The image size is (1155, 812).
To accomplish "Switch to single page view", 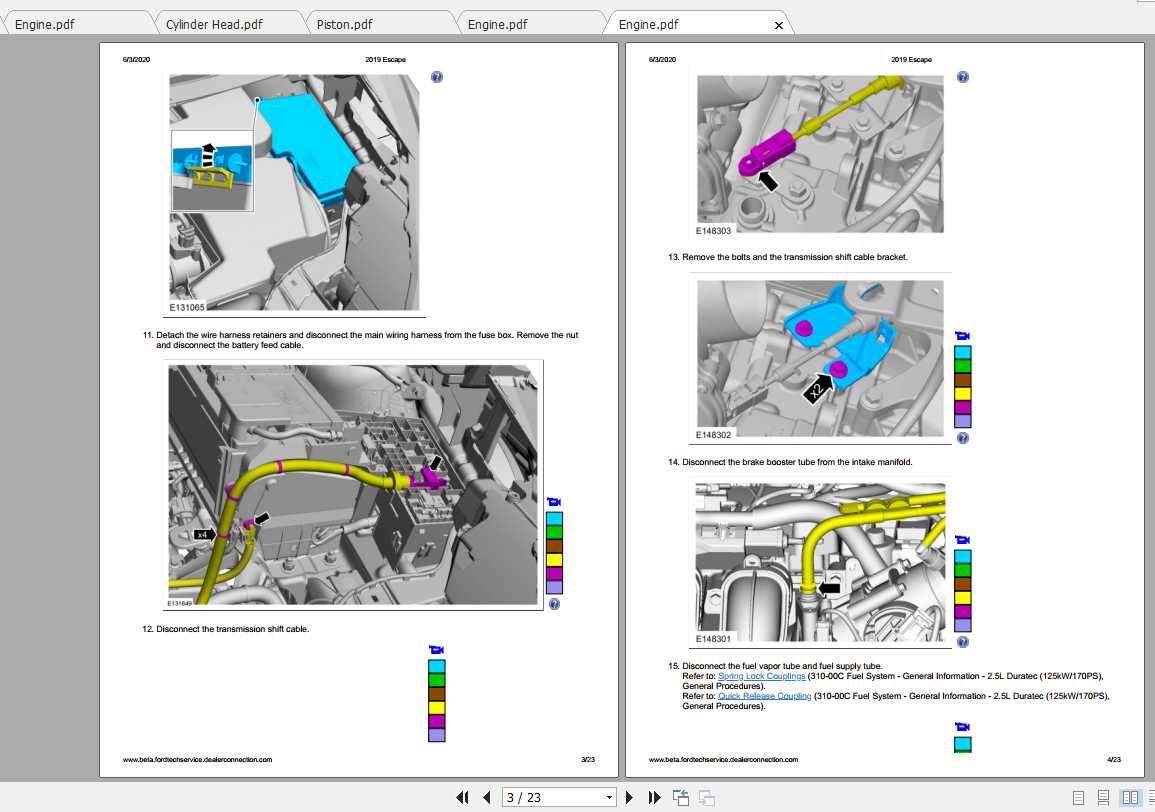I will coord(1078,798).
